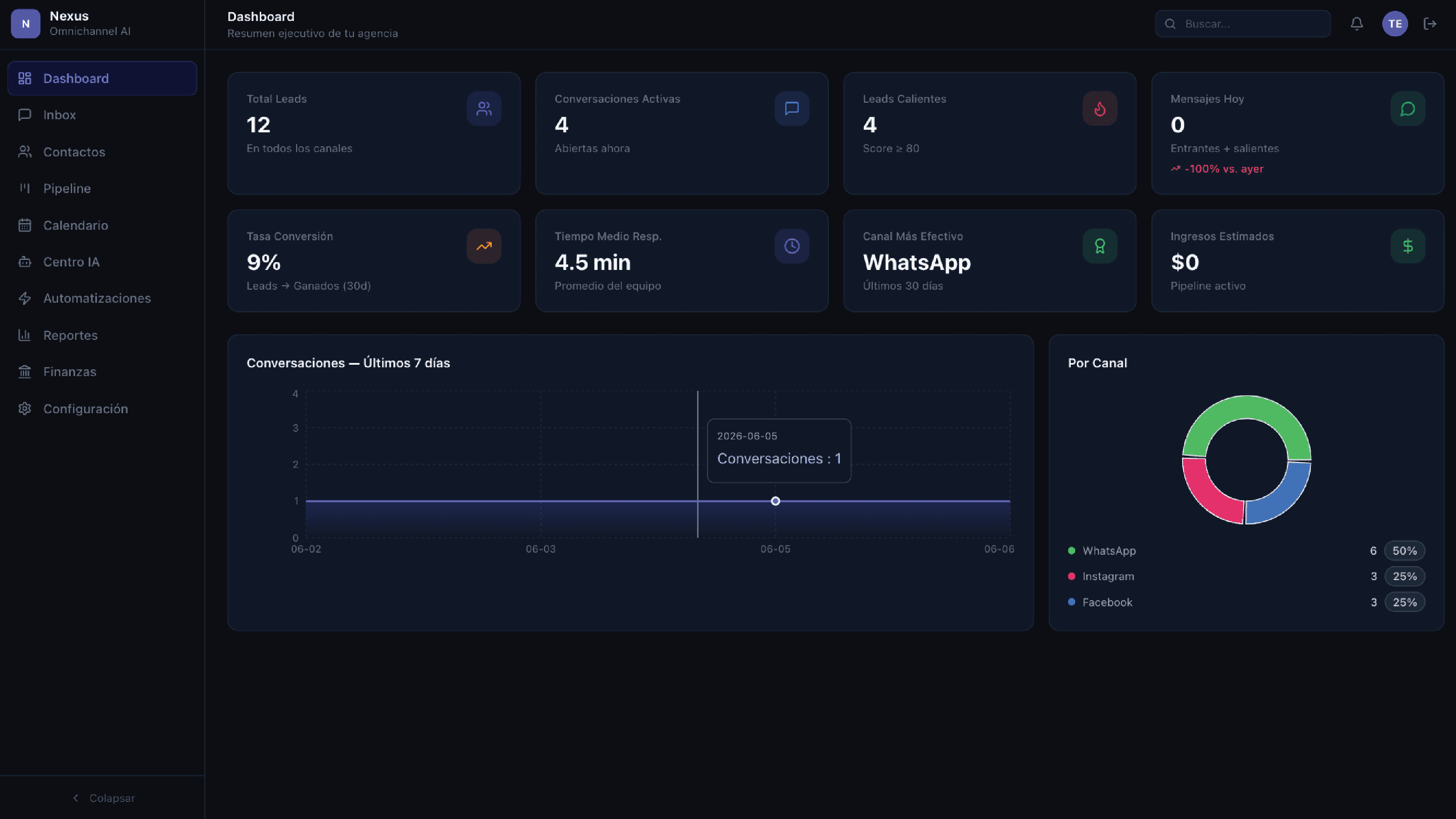The image size is (1456, 819).
Task: Click the Resumen ejecutivo de tu agencia subtitle
Action: 313,33
